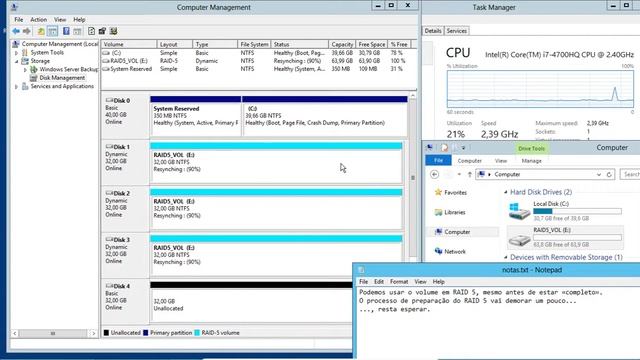Sort by Status column header
640x360 pixels.
click(300, 44)
